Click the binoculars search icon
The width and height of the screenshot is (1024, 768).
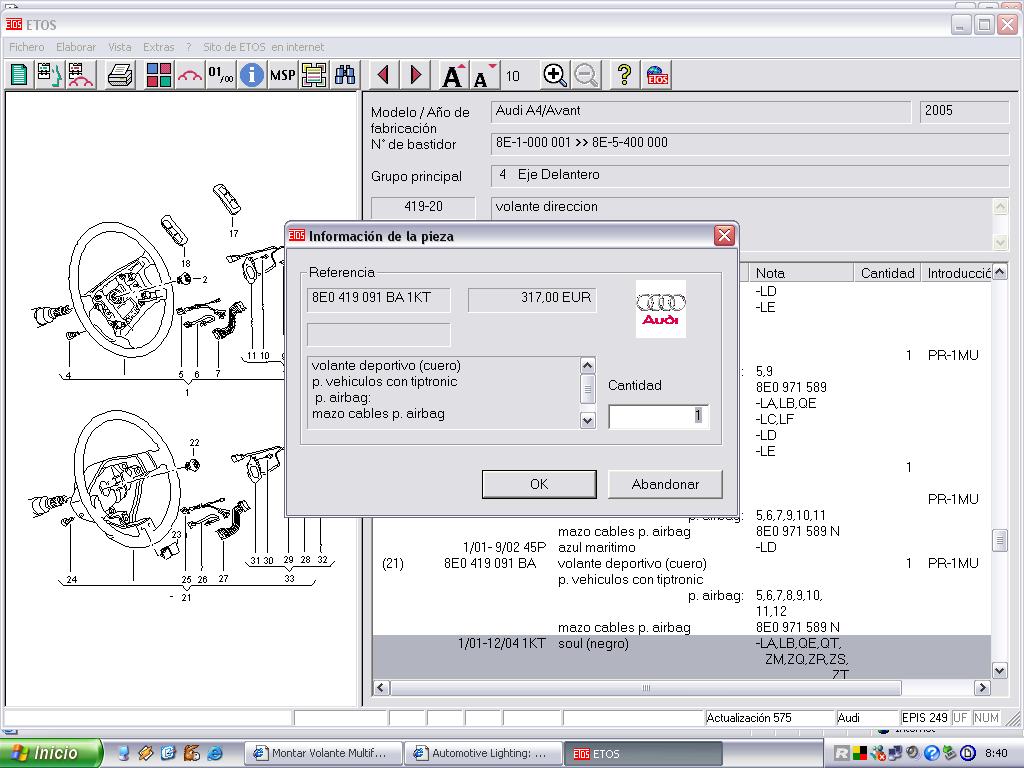click(x=345, y=75)
